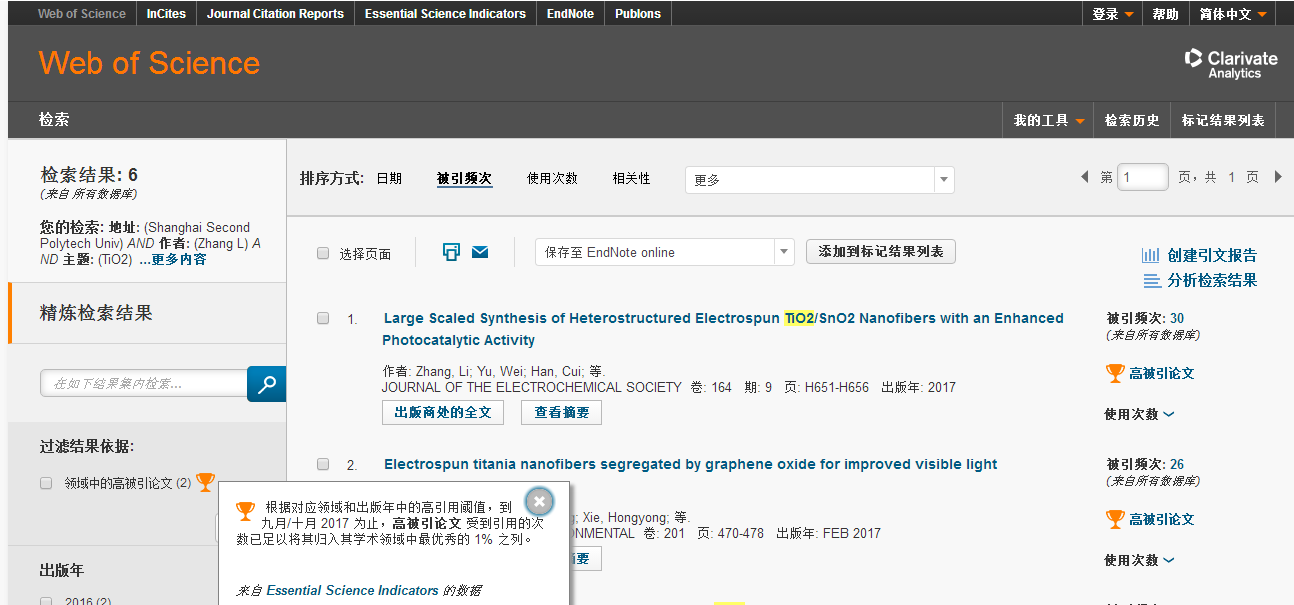The height and width of the screenshot is (605, 1294).
Task: Open 检索历史 in the navigation bar
Action: [x=1132, y=120]
